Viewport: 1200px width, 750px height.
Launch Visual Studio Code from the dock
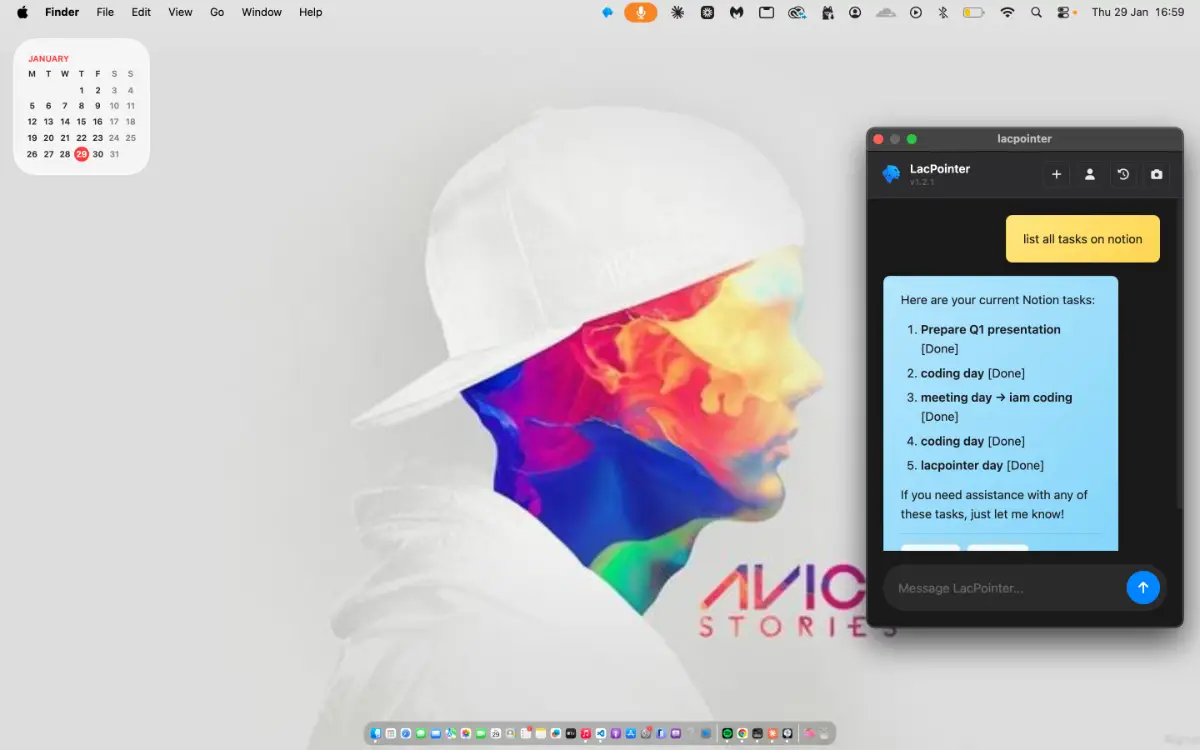point(601,733)
